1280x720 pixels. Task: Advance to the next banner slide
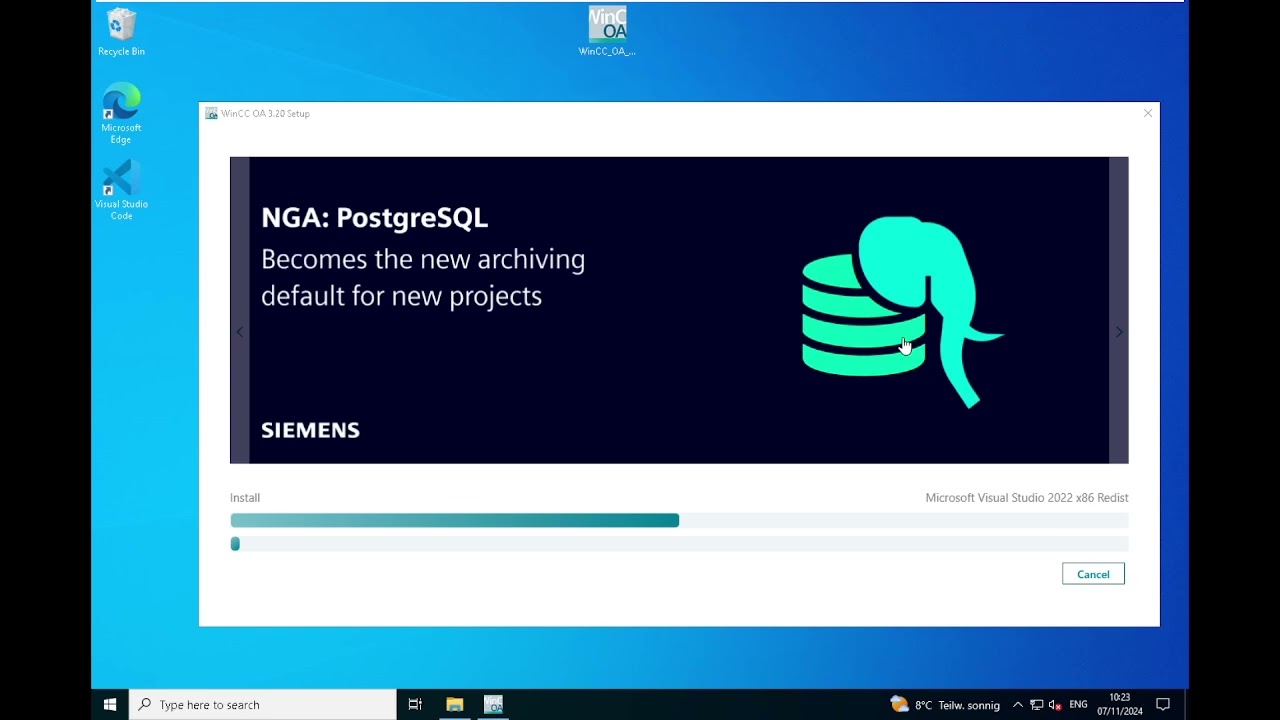[1119, 332]
